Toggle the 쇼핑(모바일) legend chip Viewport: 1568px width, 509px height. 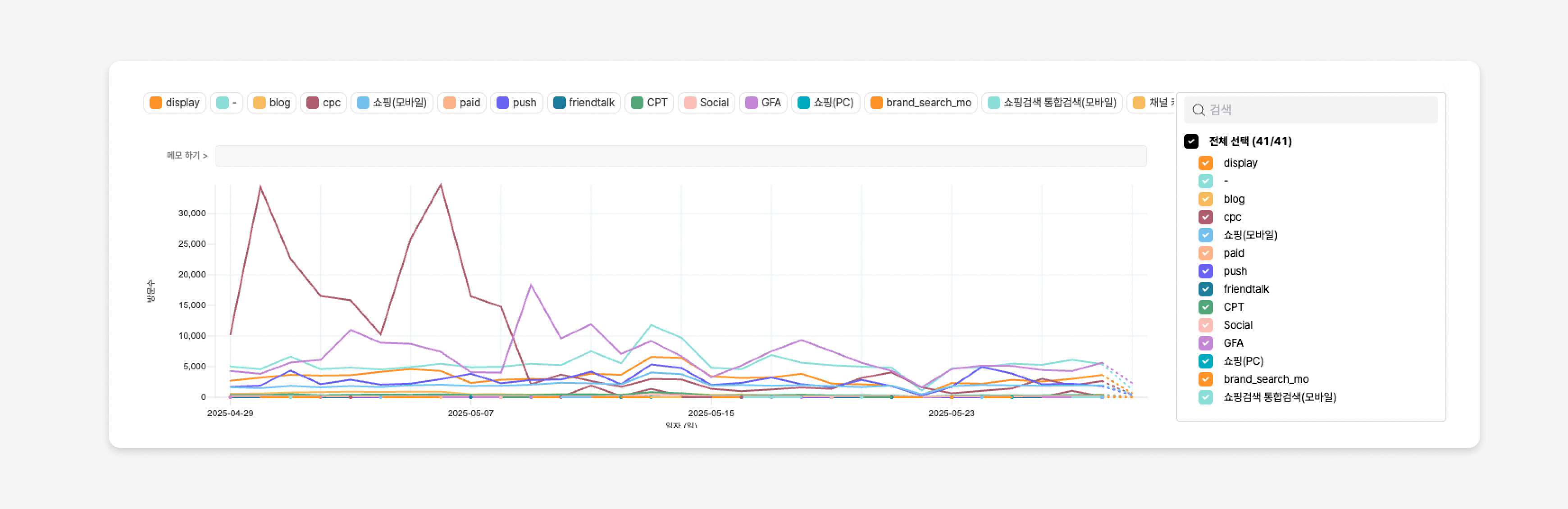click(392, 102)
